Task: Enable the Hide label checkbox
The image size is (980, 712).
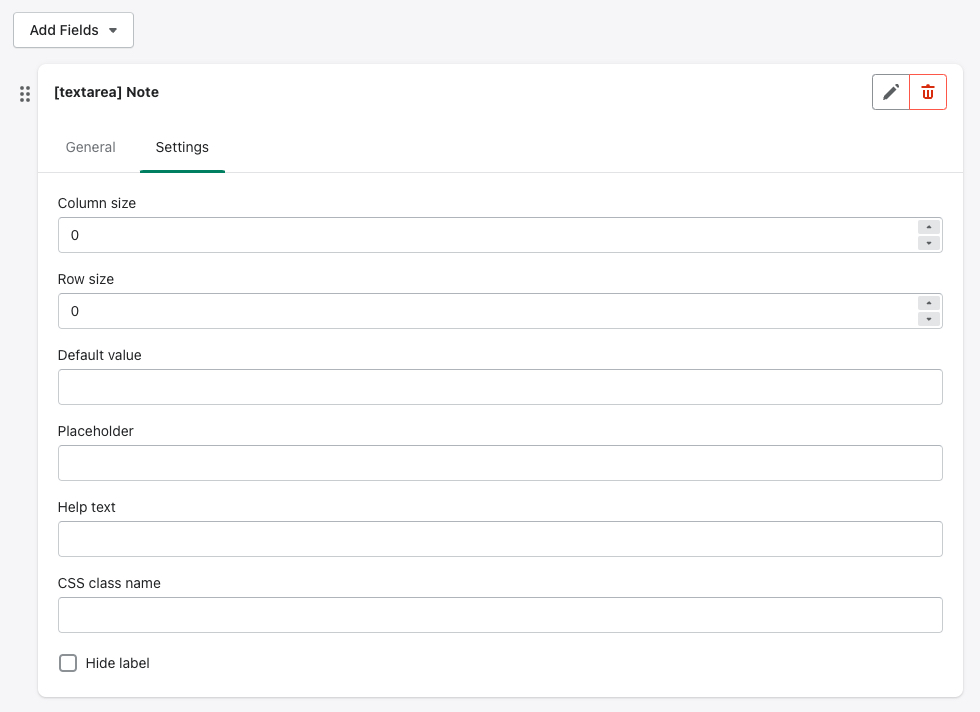Action: [68, 663]
